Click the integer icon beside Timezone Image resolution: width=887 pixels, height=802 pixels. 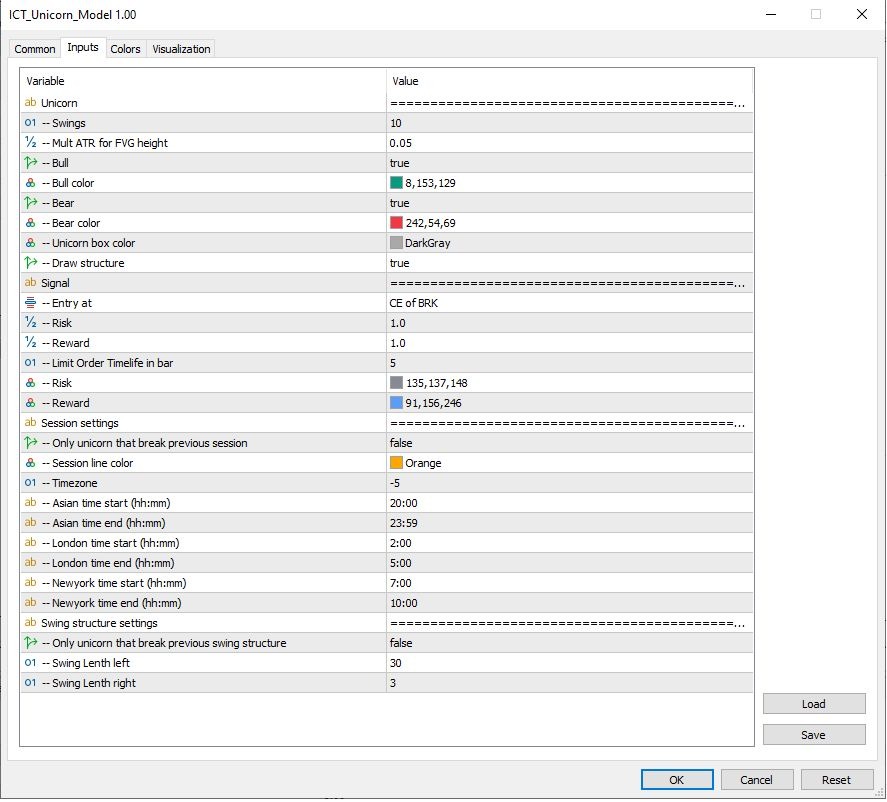(30, 483)
